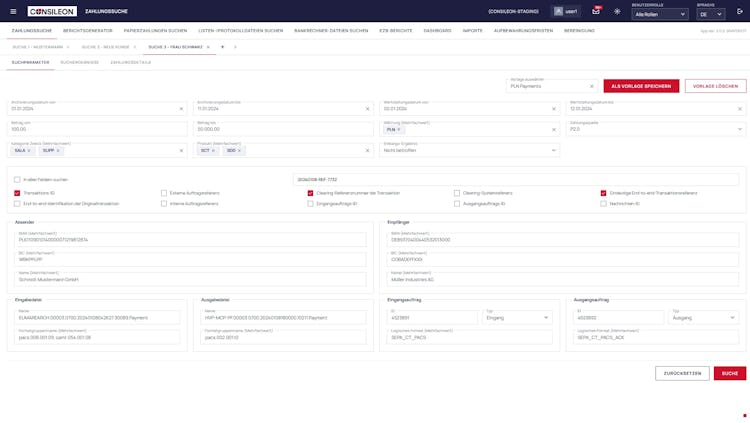Clear all Produkt selections

[367, 151]
